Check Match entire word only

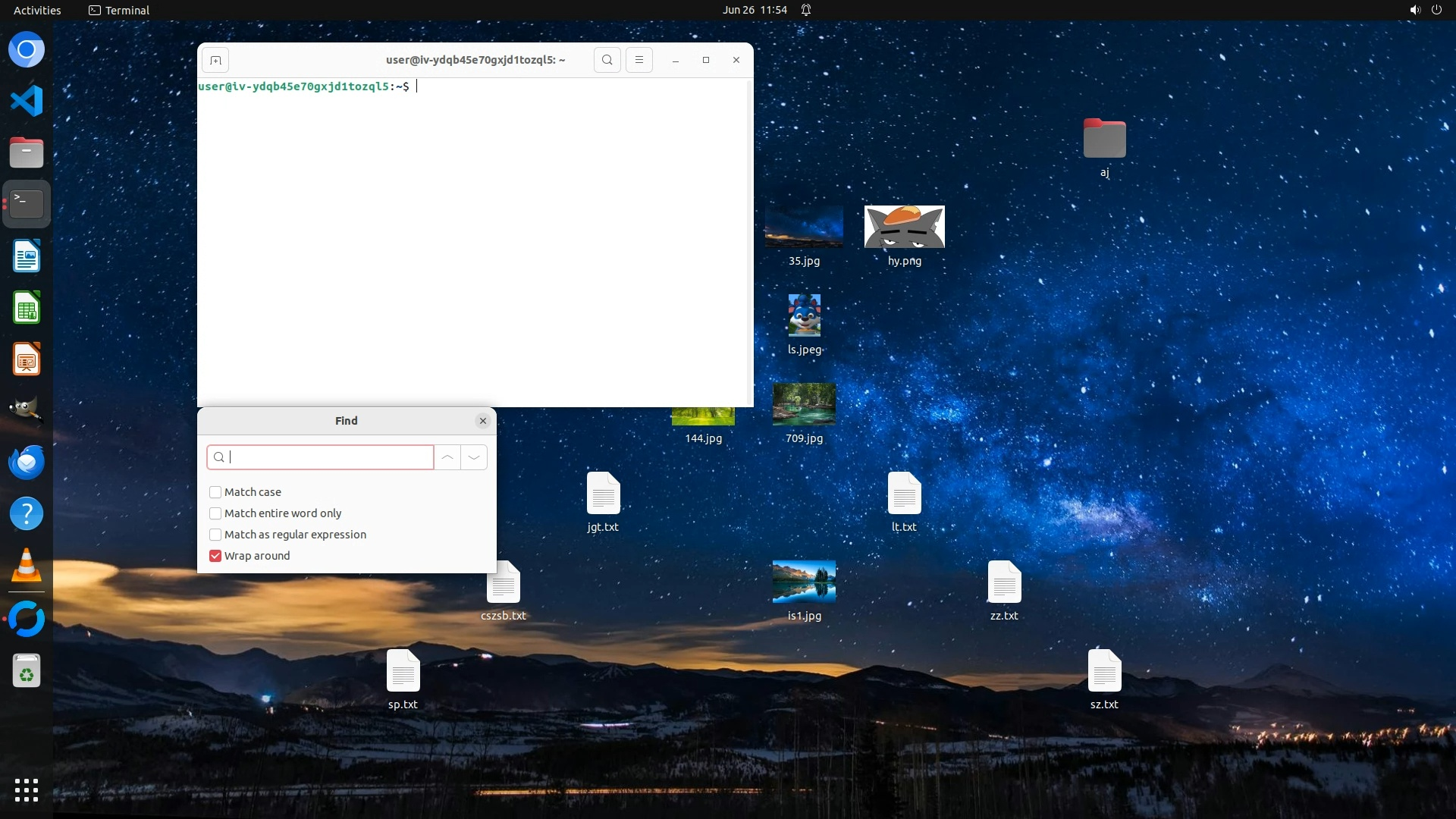[215, 513]
